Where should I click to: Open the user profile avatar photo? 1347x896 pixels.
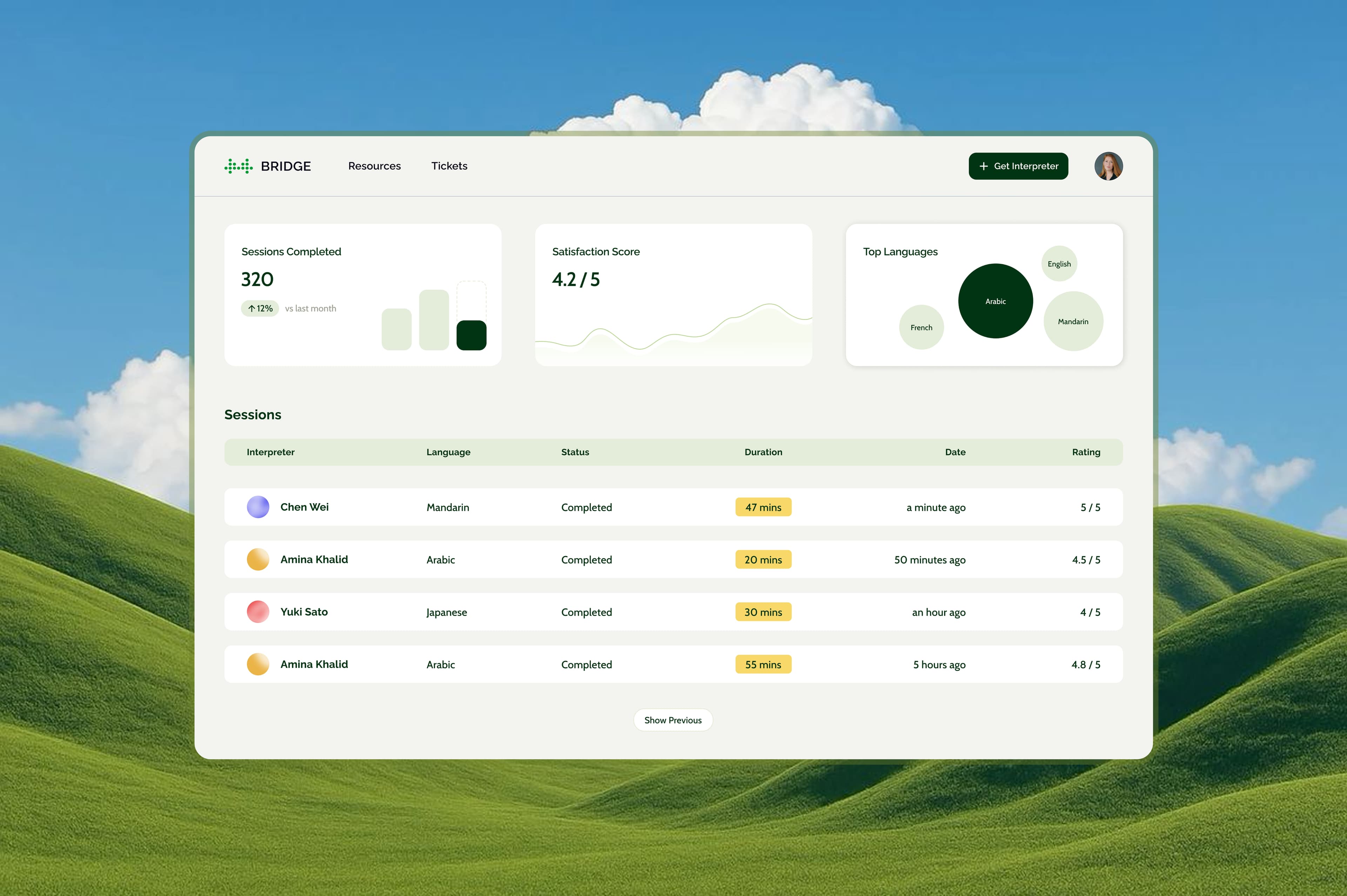pyautogui.click(x=1108, y=166)
